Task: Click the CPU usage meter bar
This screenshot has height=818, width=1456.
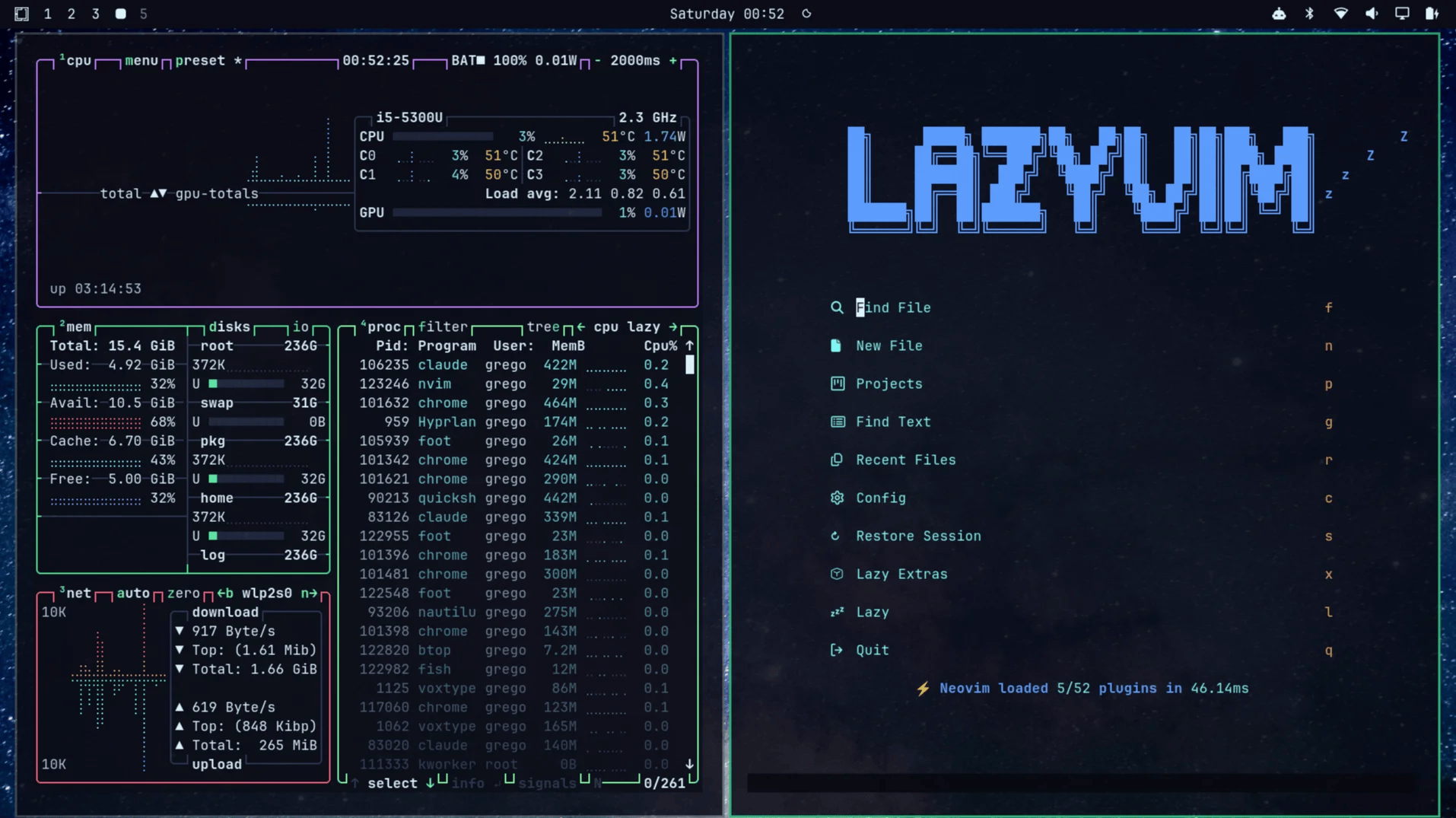Action: (443, 136)
